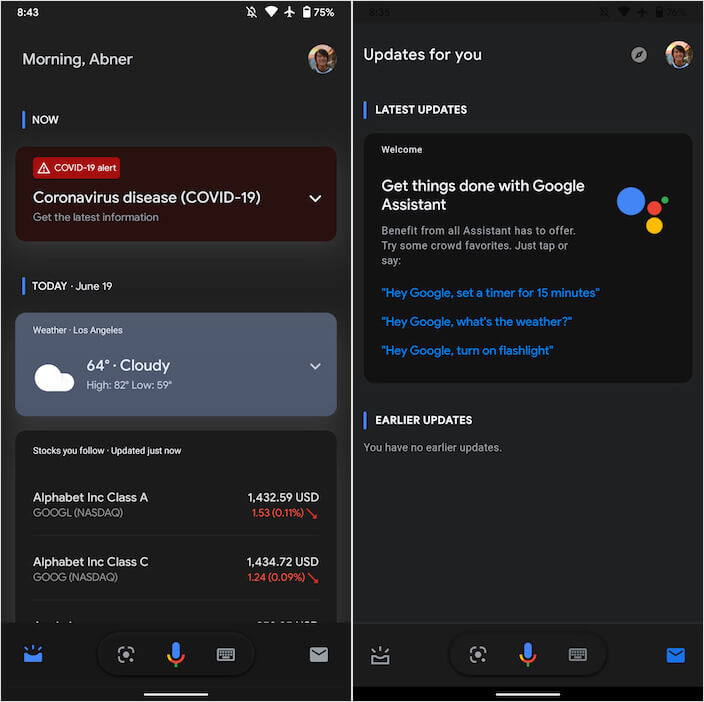The width and height of the screenshot is (704, 702).
Task: Open keyboard input on the Morning, Abner screen
Action: (x=226, y=654)
